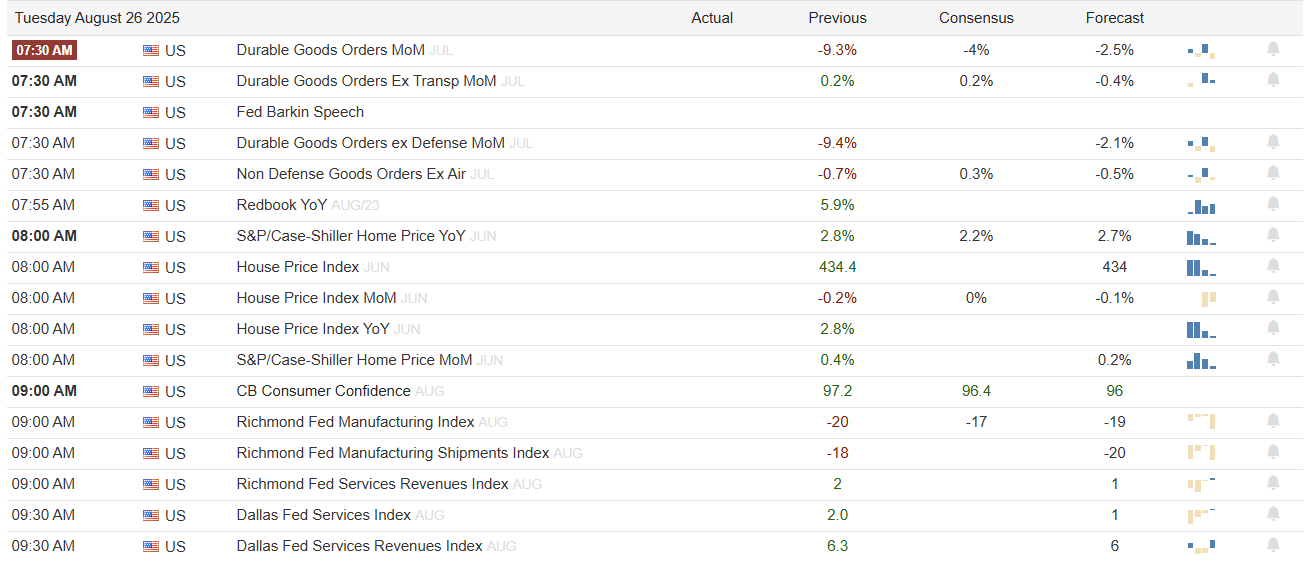The image size is (1304, 562).
Task: Toggle alert bell for House Price Index MoM
Action: [1273, 297]
